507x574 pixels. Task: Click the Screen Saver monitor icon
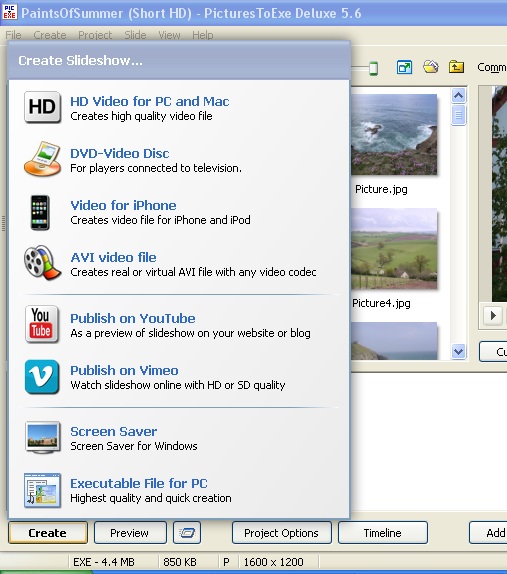pyautogui.click(x=42, y=437)
